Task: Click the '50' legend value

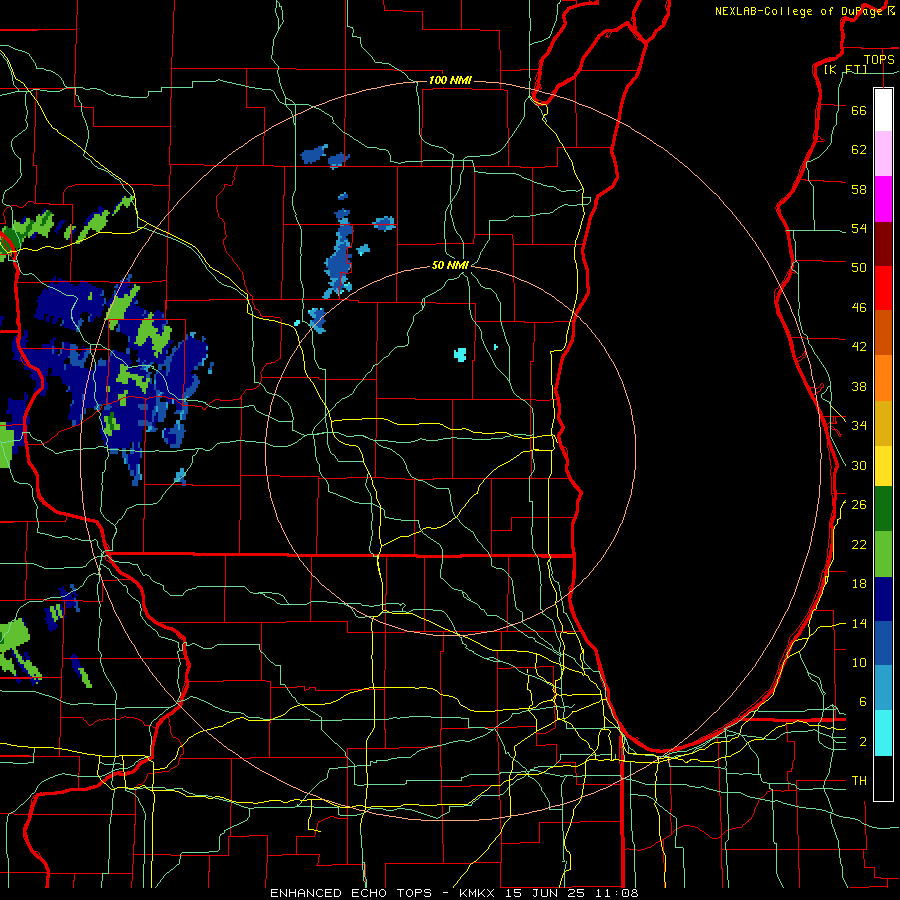Action: click(859, 267)
